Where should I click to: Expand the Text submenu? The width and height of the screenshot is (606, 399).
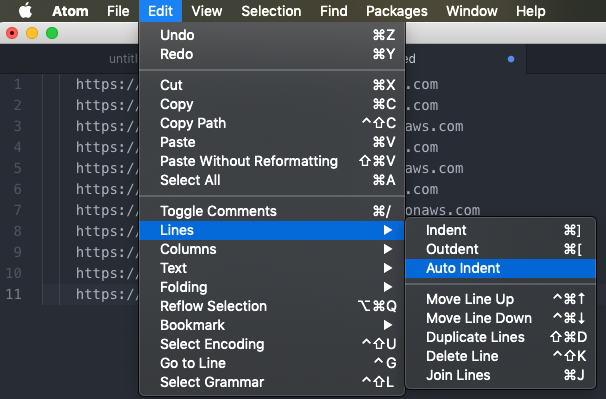pyautogui.click(x=272, y=268)
